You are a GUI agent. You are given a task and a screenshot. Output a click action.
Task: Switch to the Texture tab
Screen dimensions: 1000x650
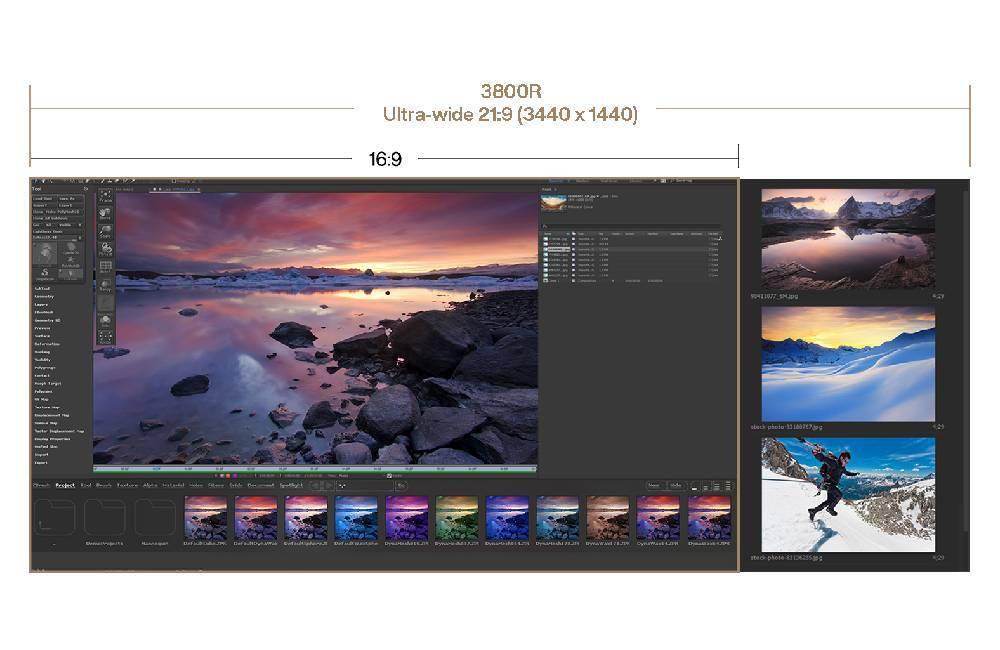tap(127, 485)
